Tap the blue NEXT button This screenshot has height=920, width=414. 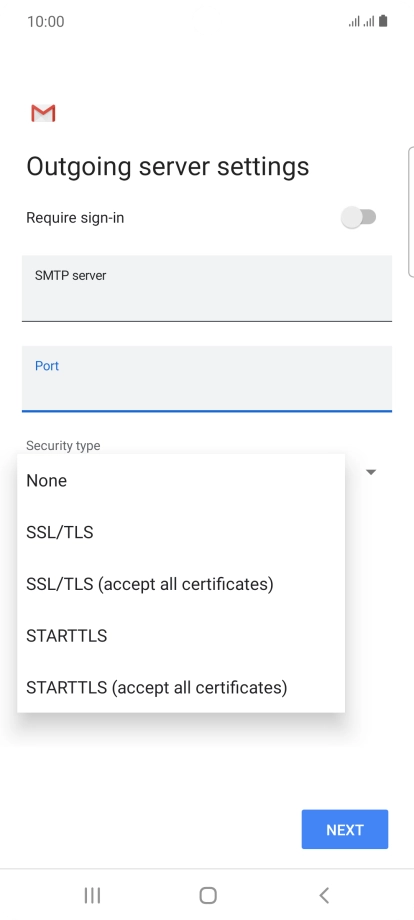tap(345, 829)
